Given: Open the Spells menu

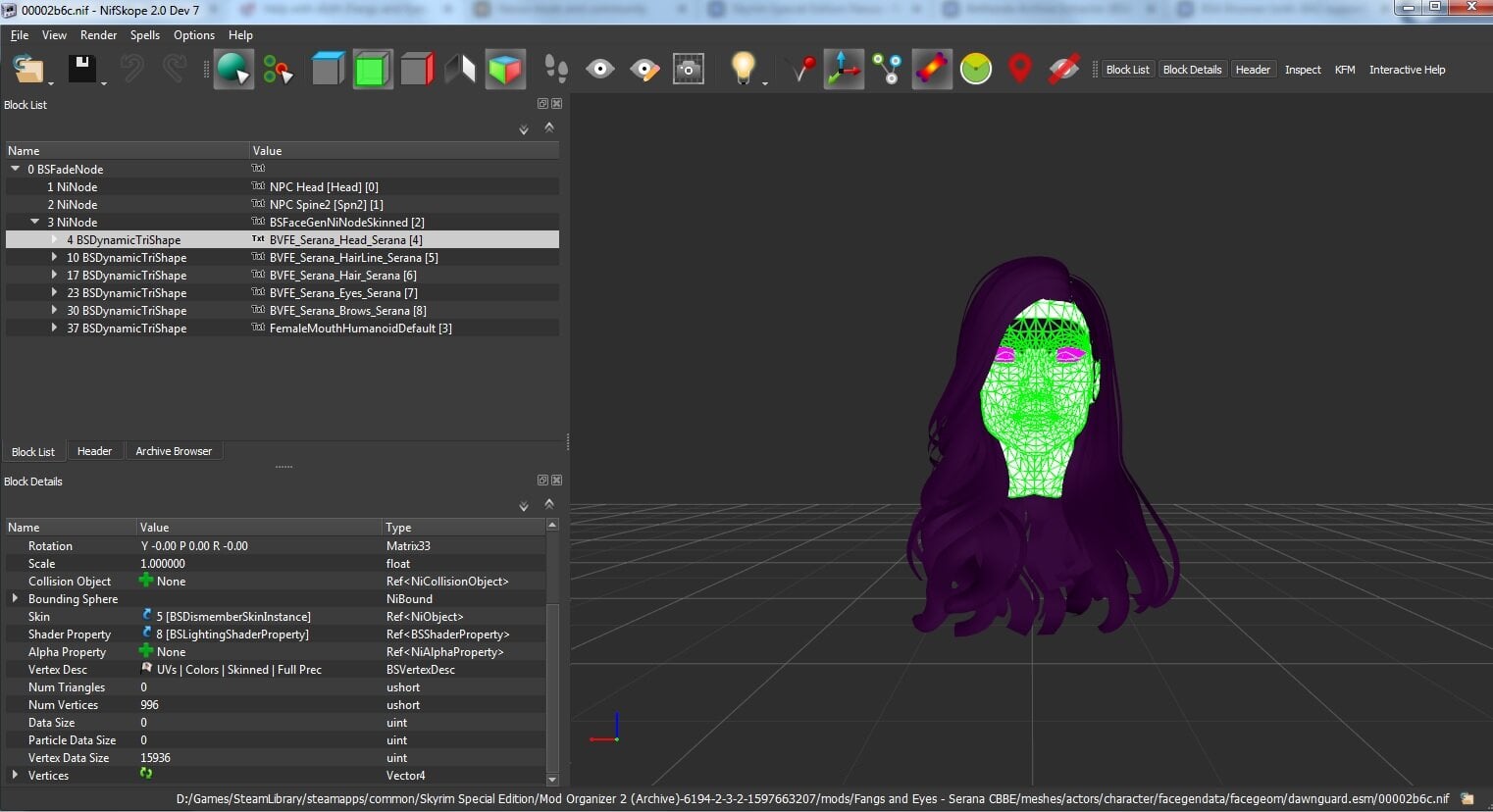Looking at the screenshot, I should tap(145, 35).
